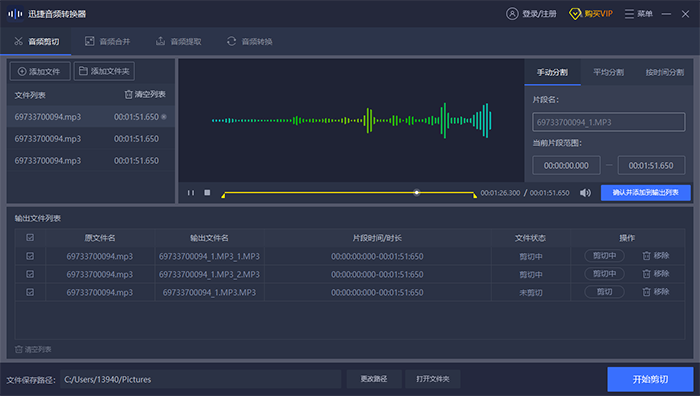
Task: Stop playback with the stop icon
Action: pyautogui.click(x=207, y=192)
